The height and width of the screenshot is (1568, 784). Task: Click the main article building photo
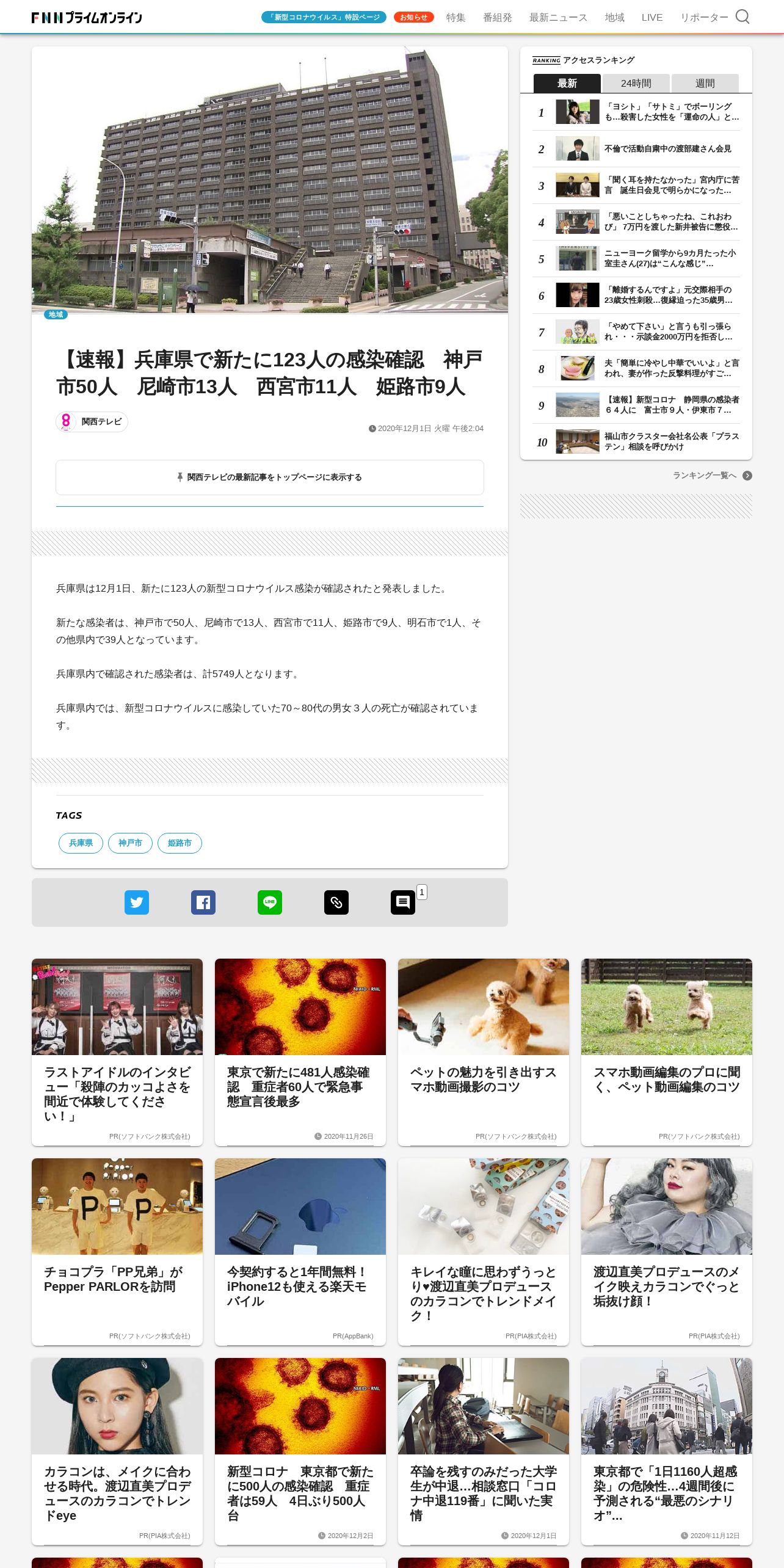coord(270,180)
